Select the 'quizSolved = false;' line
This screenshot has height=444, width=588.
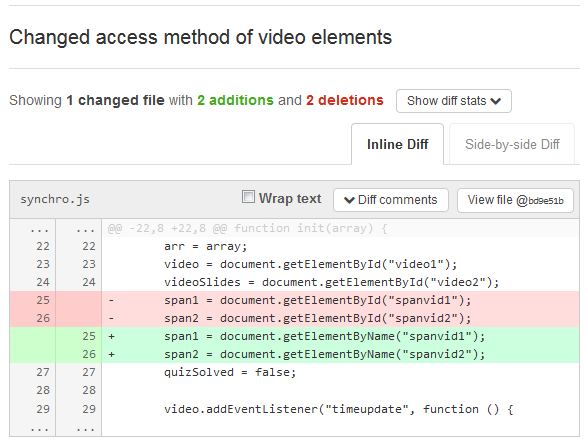[230, 372]
